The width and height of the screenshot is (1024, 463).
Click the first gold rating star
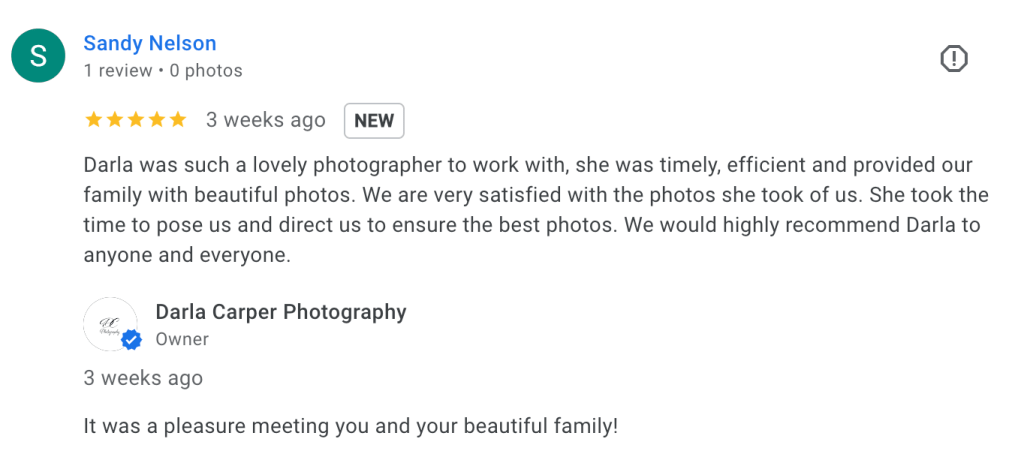tap(93, 120)
